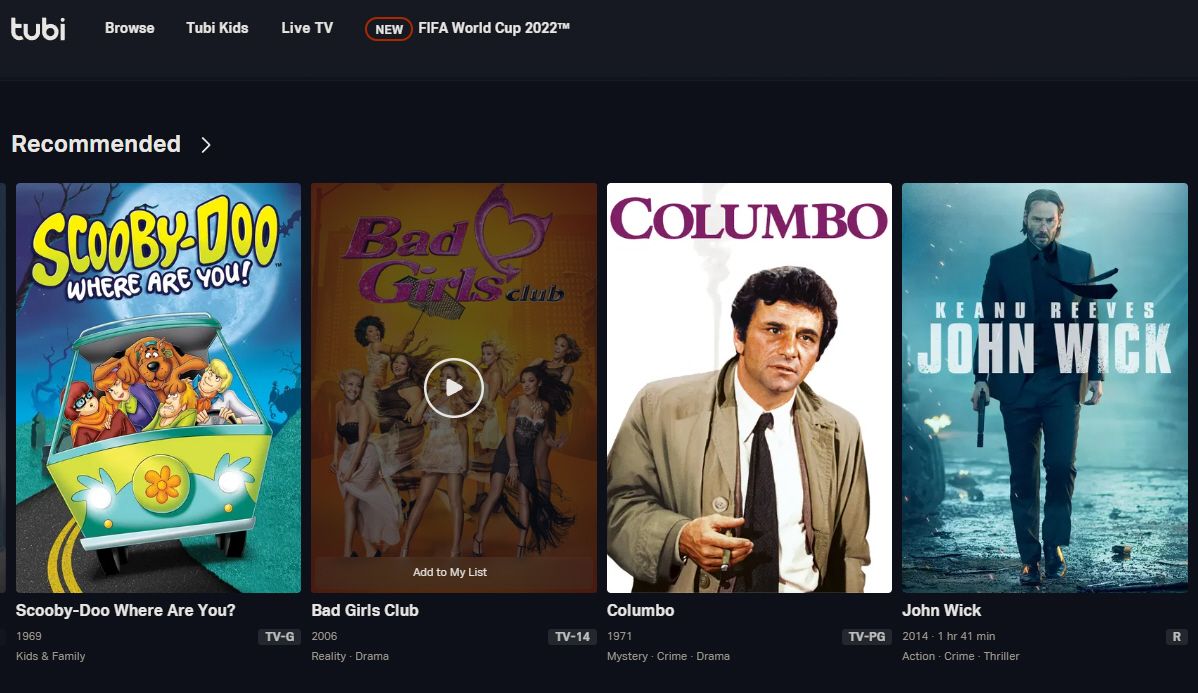1198x693 pixels.
Task: Open FIFA World Cup 2022 section
Action: pyautogui.click(x=494, y=28)
